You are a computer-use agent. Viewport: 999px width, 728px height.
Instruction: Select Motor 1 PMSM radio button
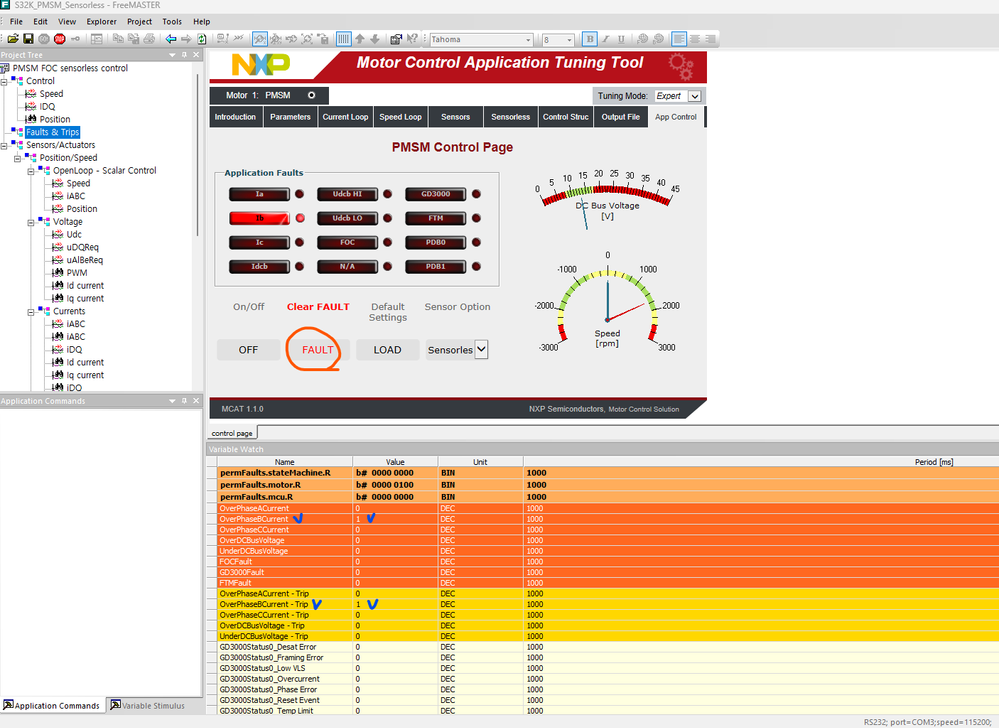tap(312, 95)
